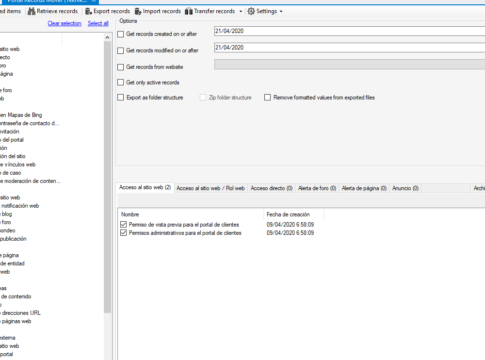Image resolution: width=485 pixels, height=360 pixels.
Task: Open the Settings gear icon
Action: point(251,11)
